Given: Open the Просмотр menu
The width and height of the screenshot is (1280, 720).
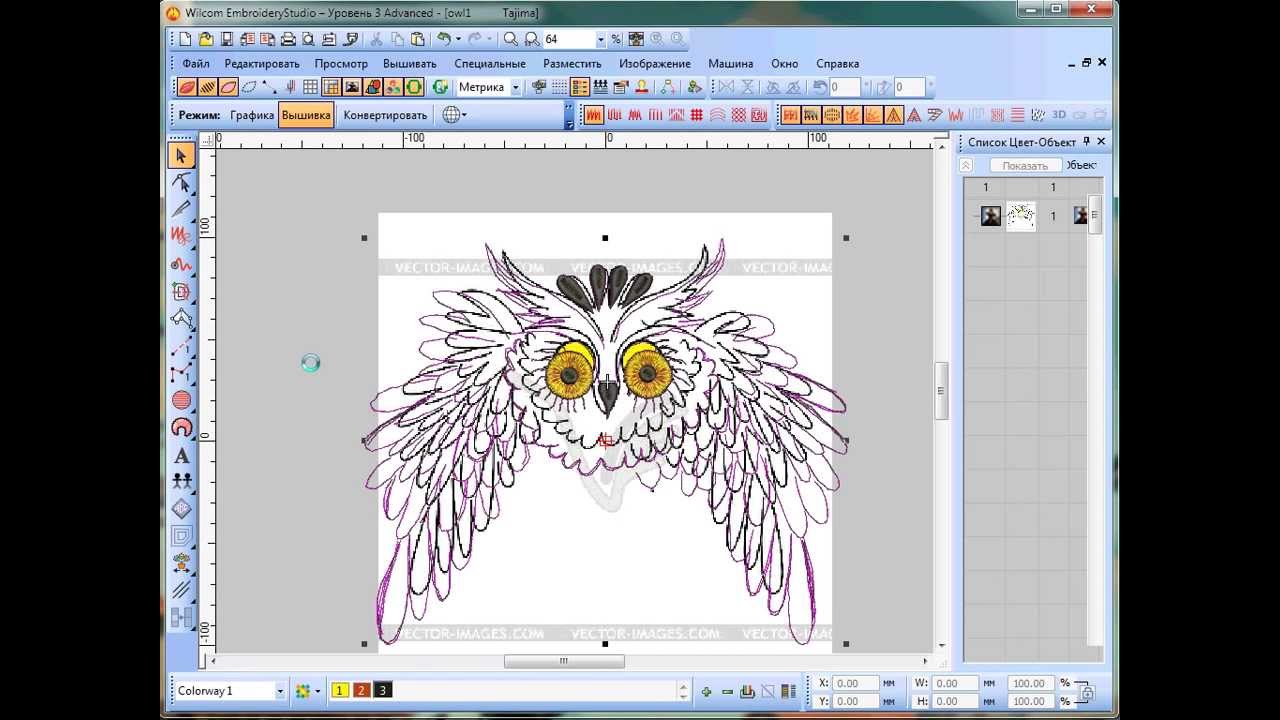Looking at the screenshot, I should pyautogui.click(x=341, y=63).
